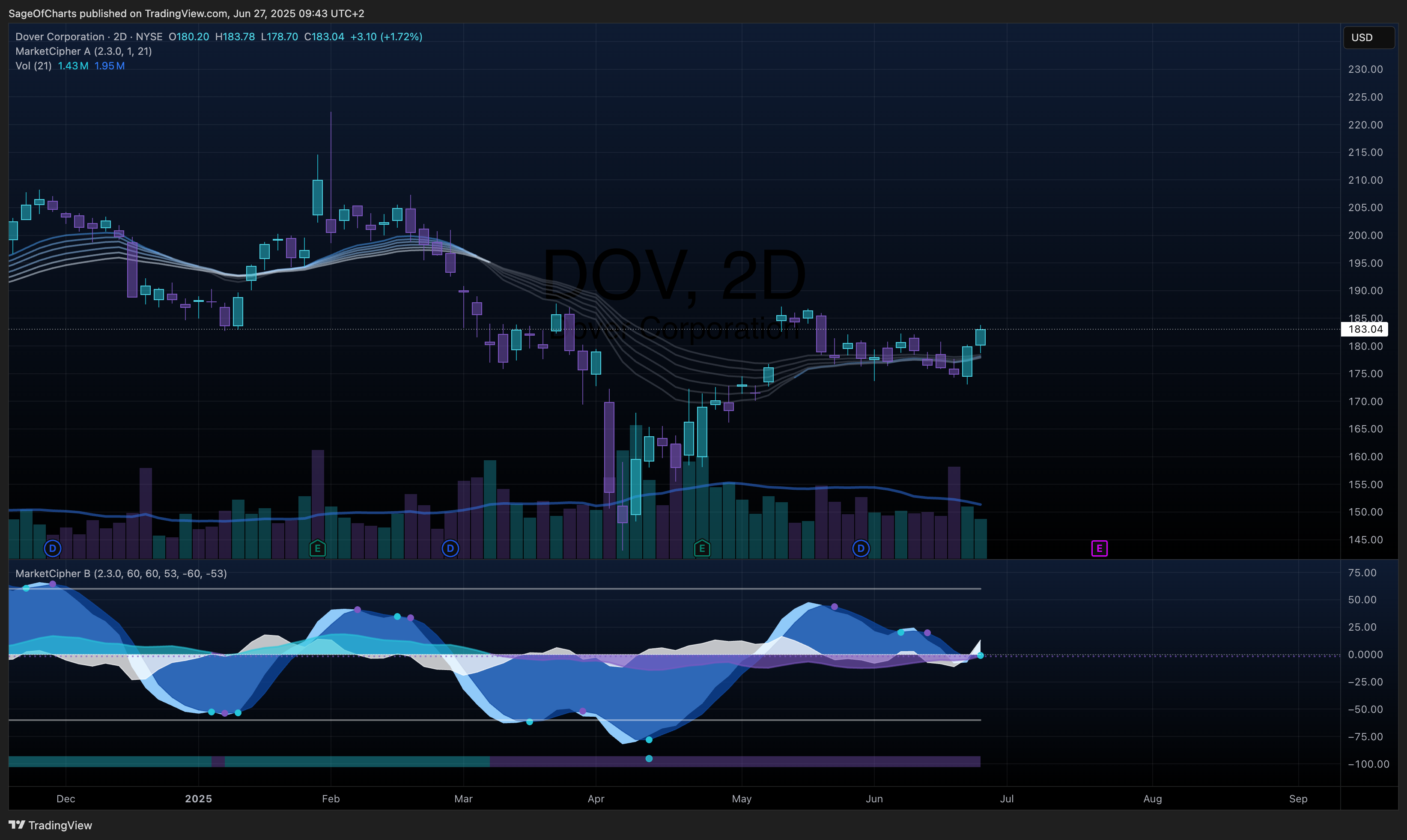Click the December dividend marker 'D'
The height and width of the screenshot is (840, 1407).
53,548
